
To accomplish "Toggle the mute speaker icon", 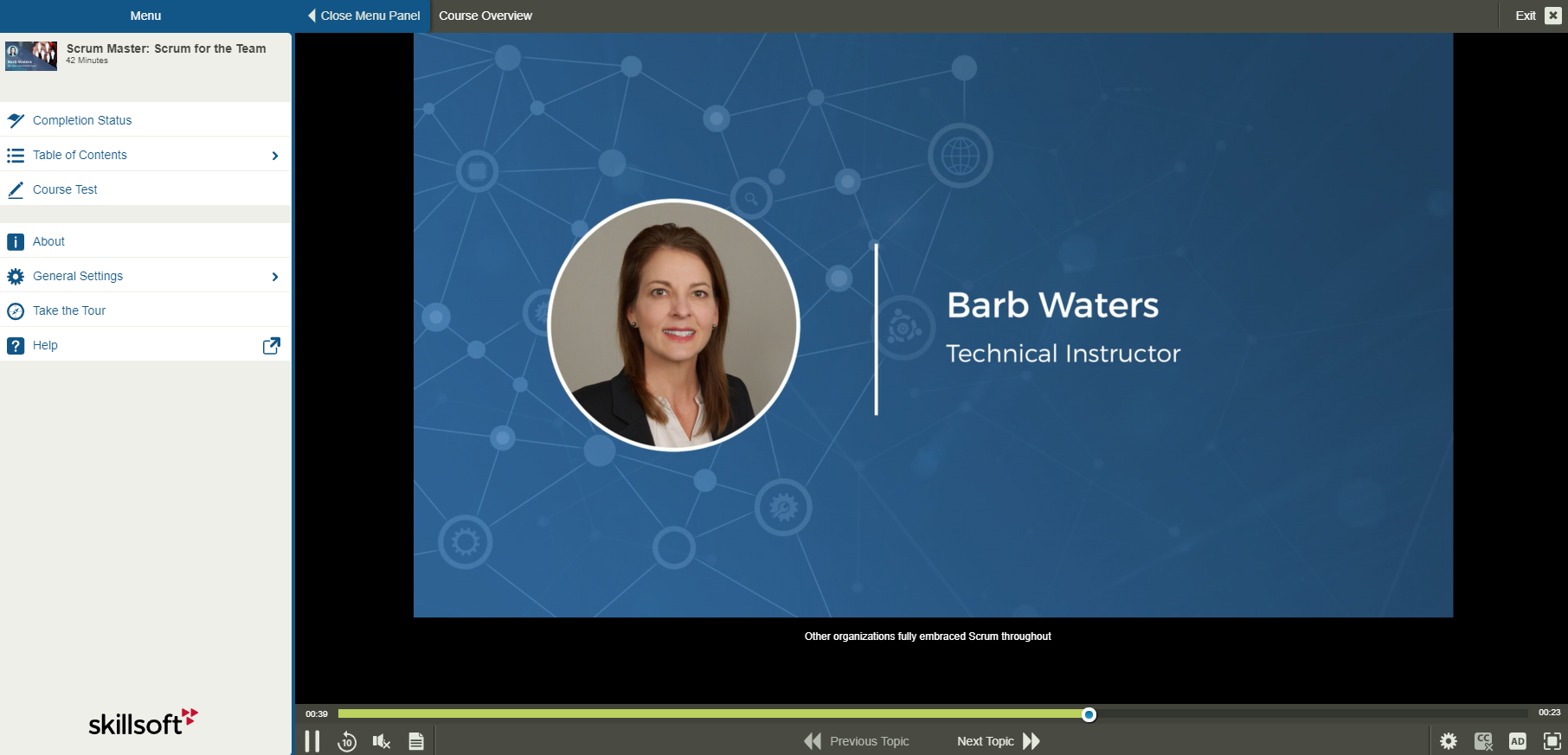I will [381, 741].
